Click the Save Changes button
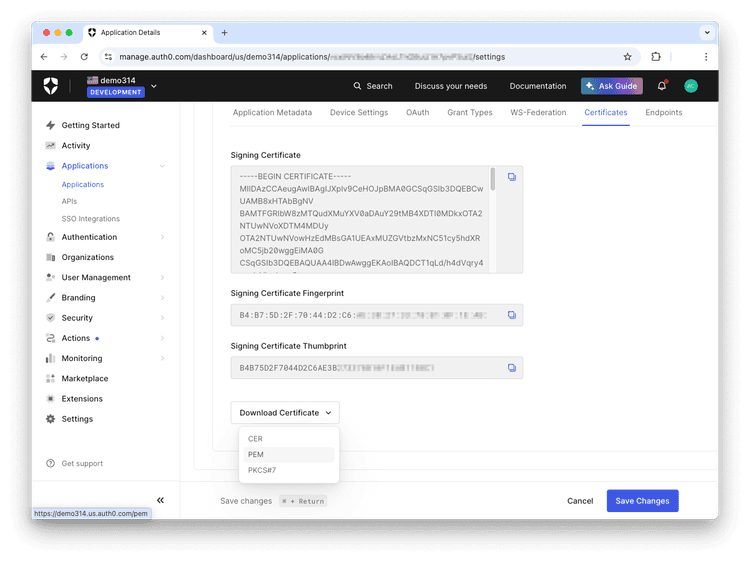Image resolution: width=750 pixels, height=561 pixels. 642,501
